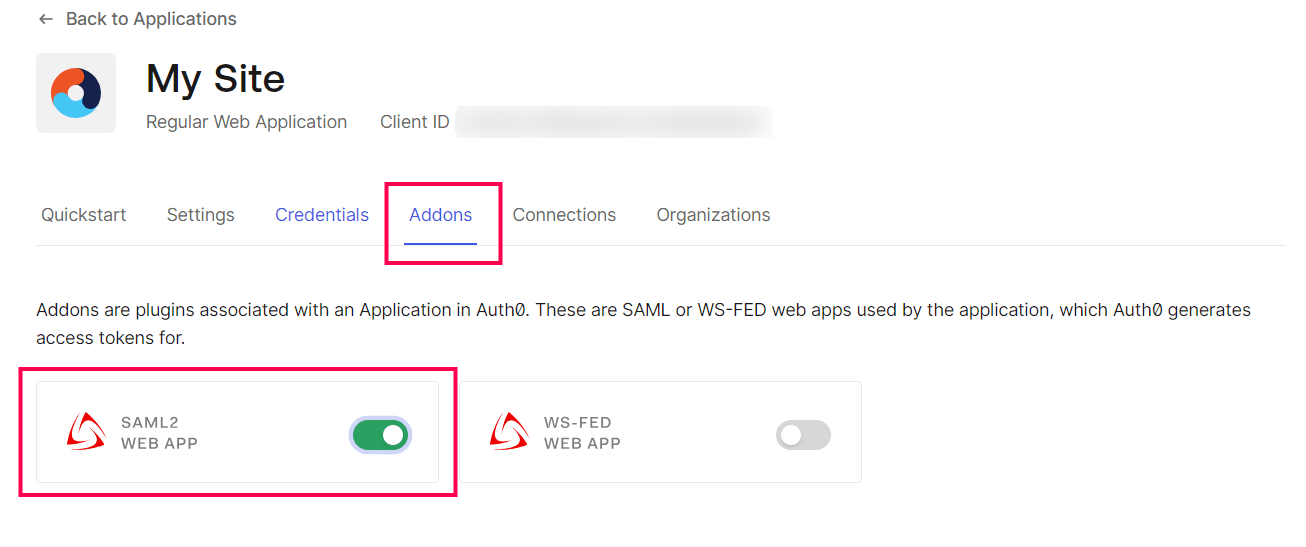Disable the SAML2 Web App toggle

(381, 435)
